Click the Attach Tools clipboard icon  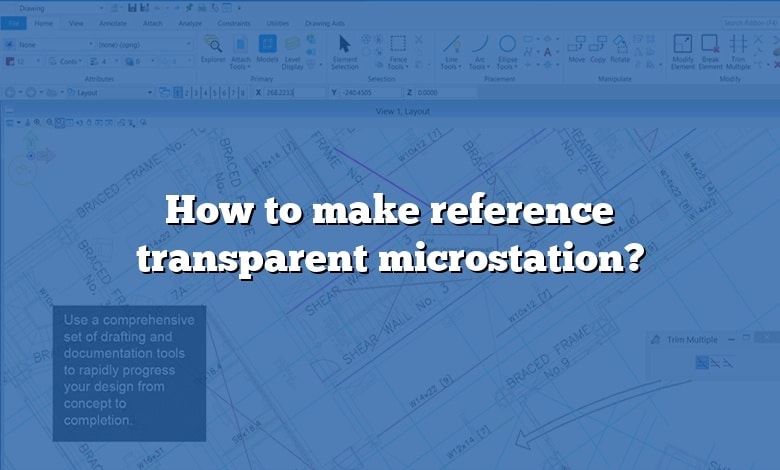pos(240,44)
